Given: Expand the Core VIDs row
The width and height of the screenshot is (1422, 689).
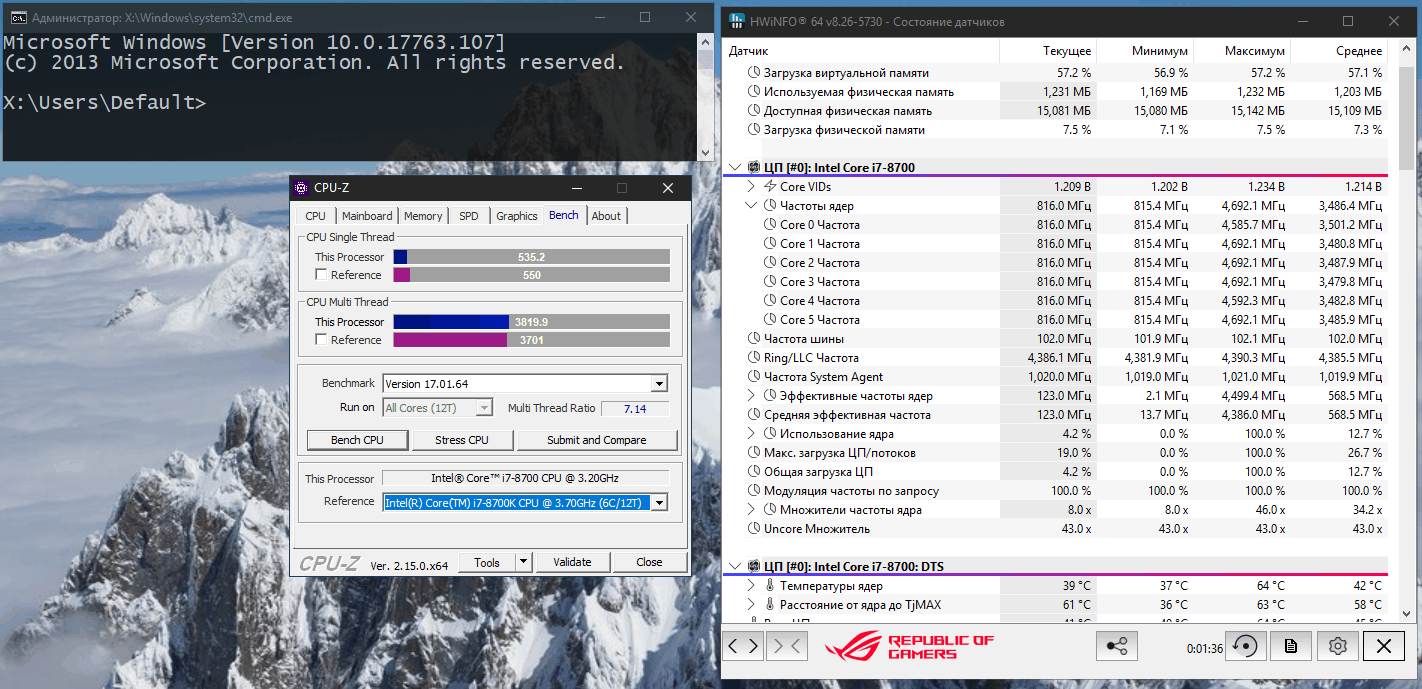Looking at the screenshot, I should point(752,186).
